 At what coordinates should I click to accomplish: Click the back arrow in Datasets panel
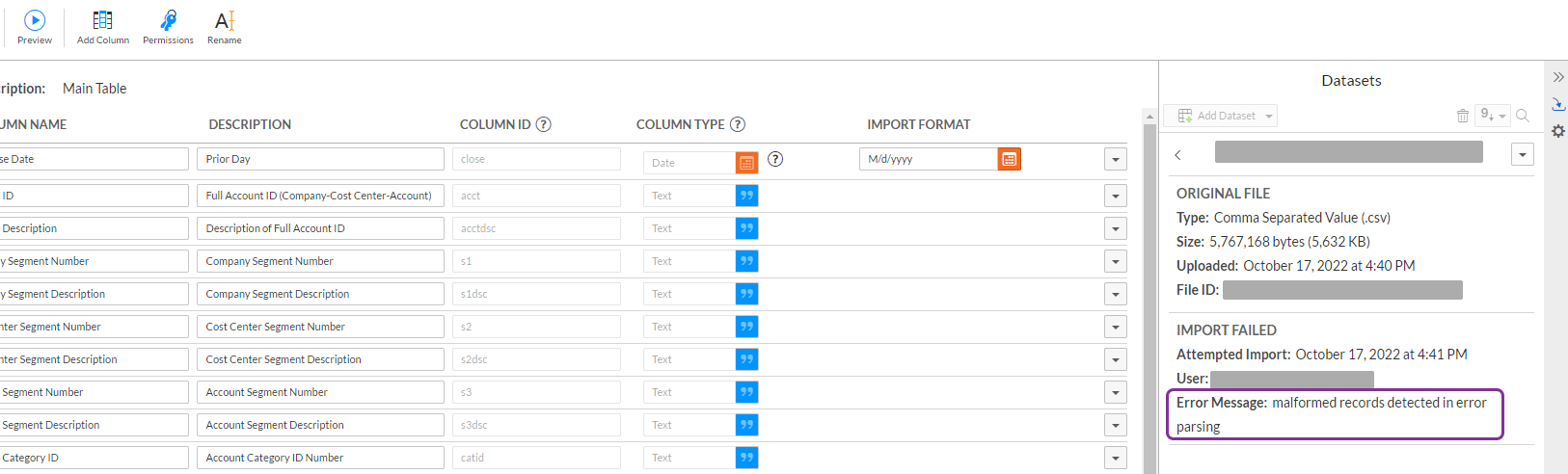(1178, 154)
